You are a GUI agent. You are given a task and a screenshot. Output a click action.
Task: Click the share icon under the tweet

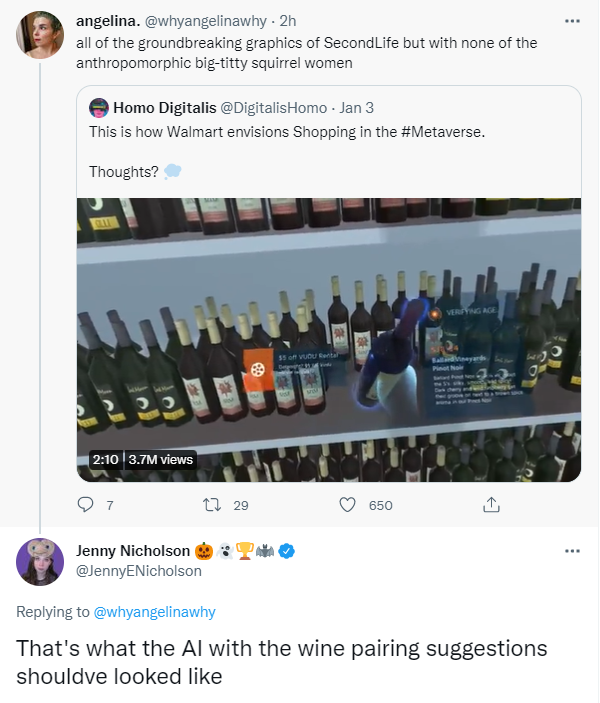[x=491, y=505]
